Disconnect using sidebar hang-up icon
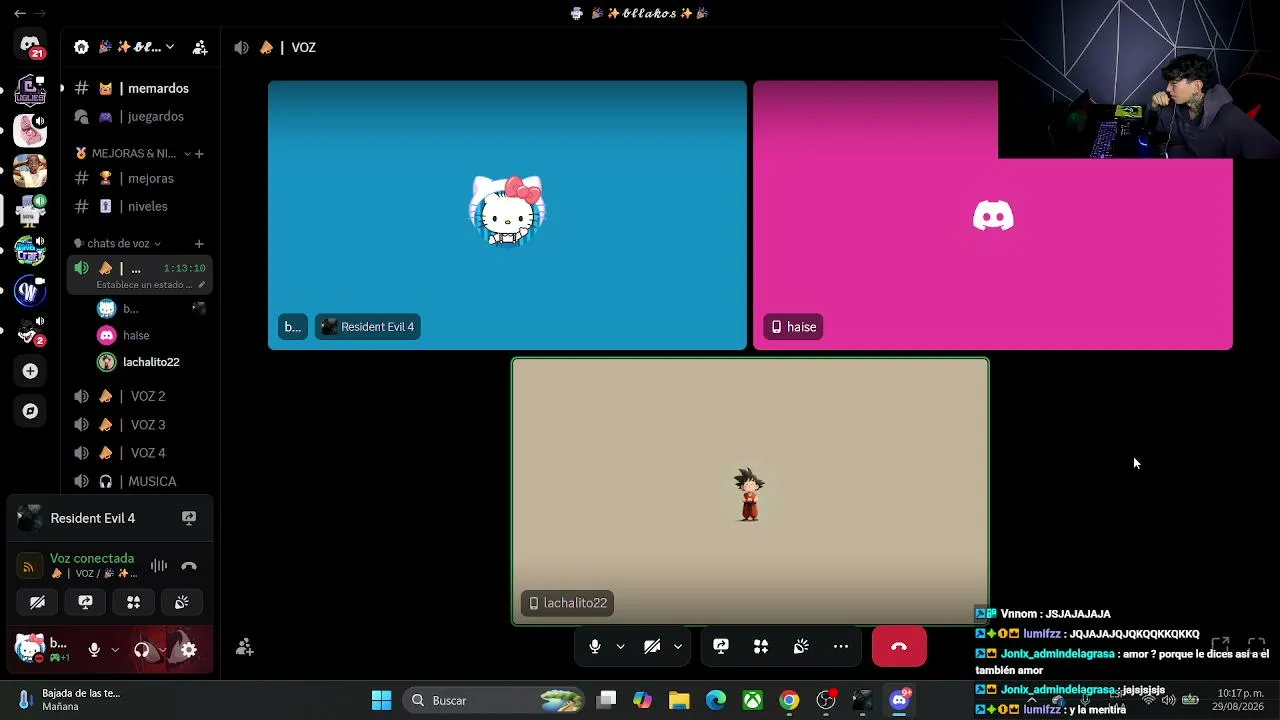 pos(189,566)
